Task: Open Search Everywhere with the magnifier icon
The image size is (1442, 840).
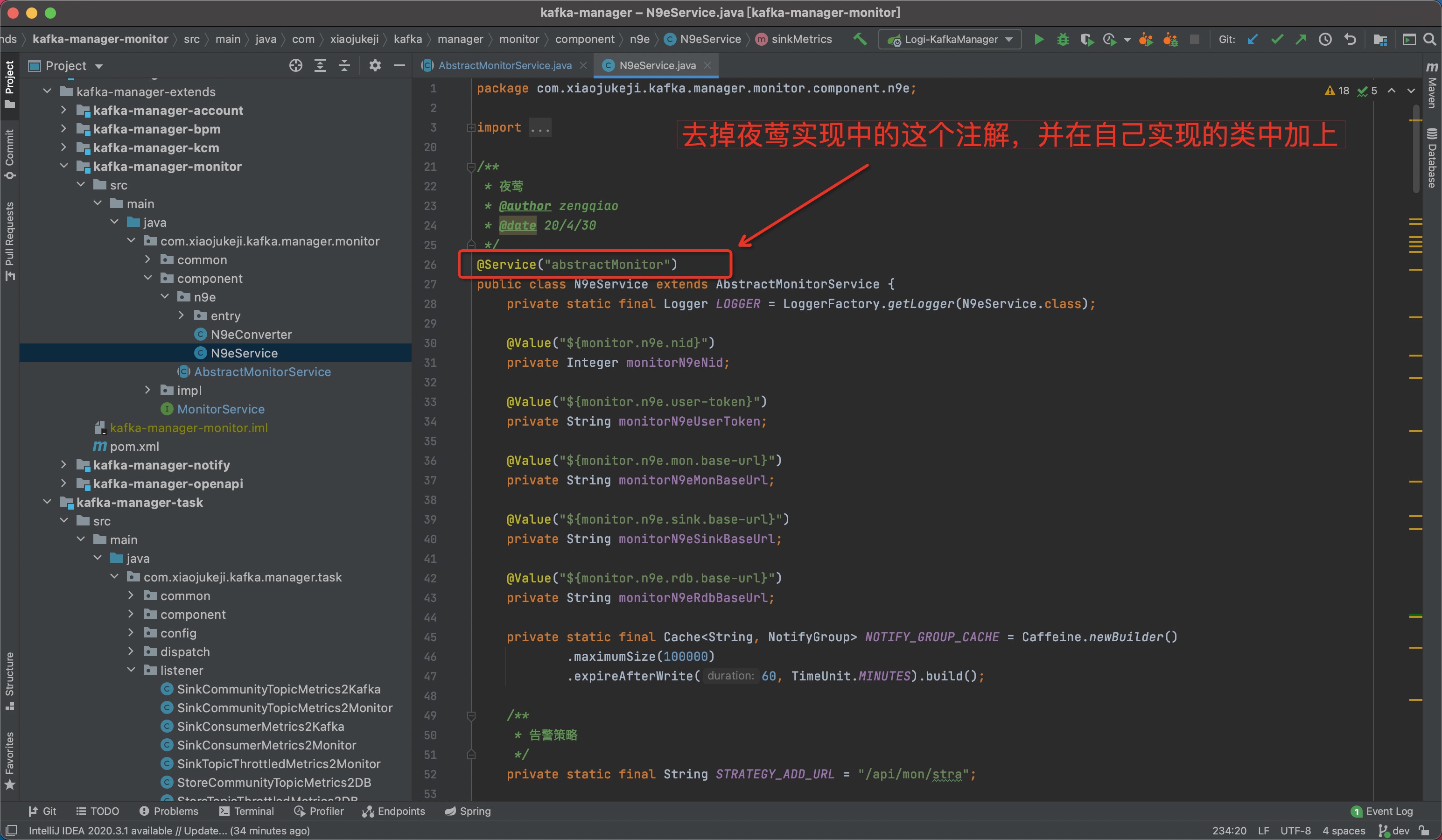Action: (x=1430, y=39)
